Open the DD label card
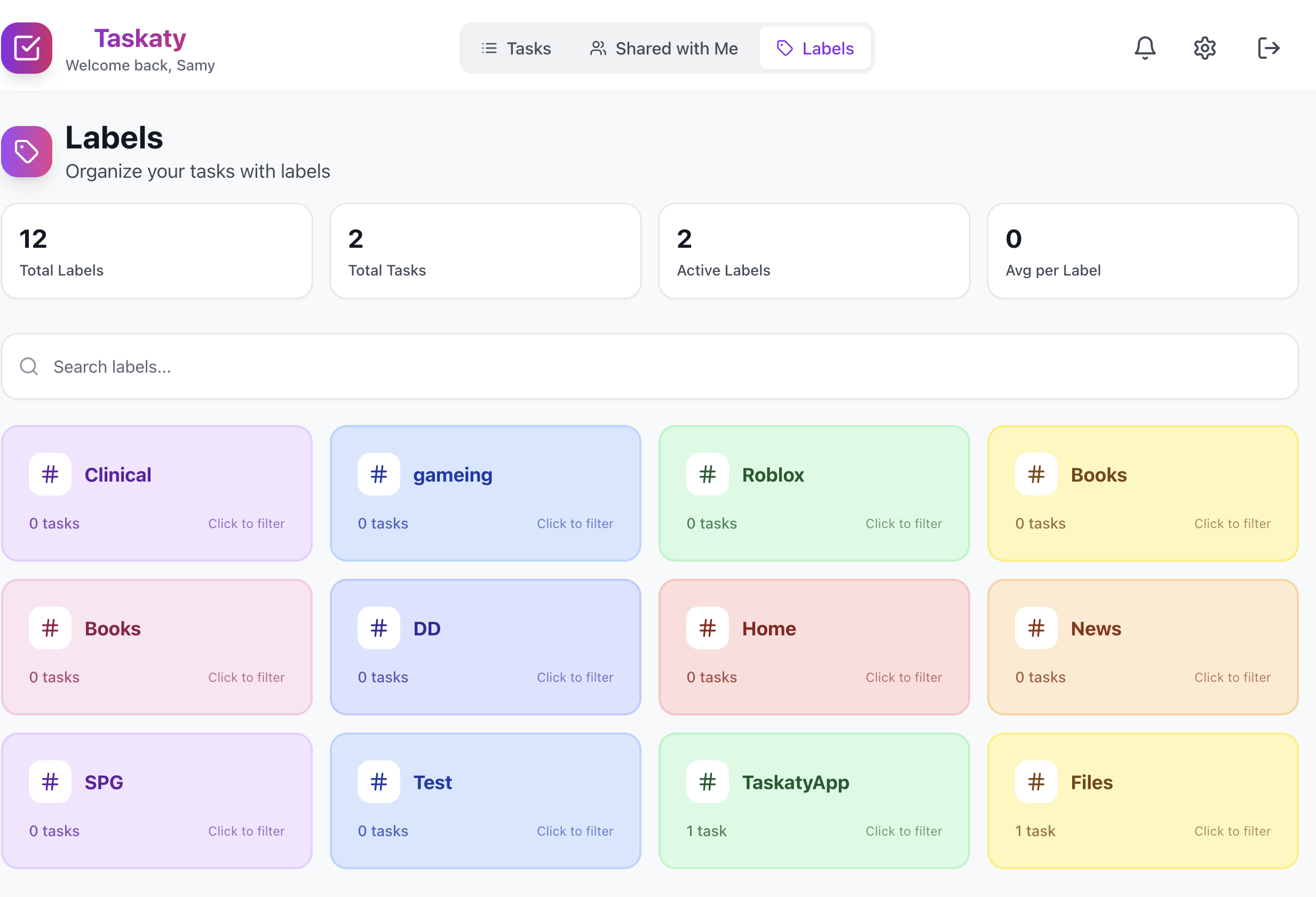 pos(485,647)
